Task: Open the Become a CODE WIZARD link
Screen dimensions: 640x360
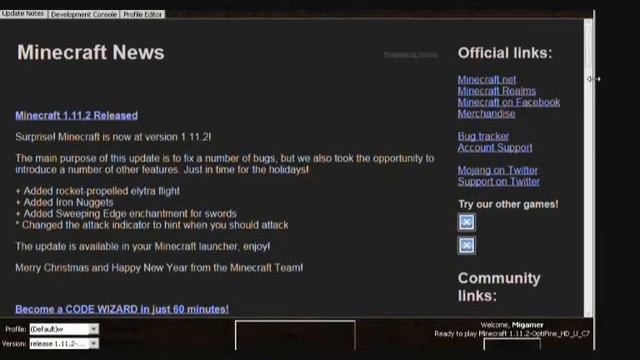Action: (122, 309)
